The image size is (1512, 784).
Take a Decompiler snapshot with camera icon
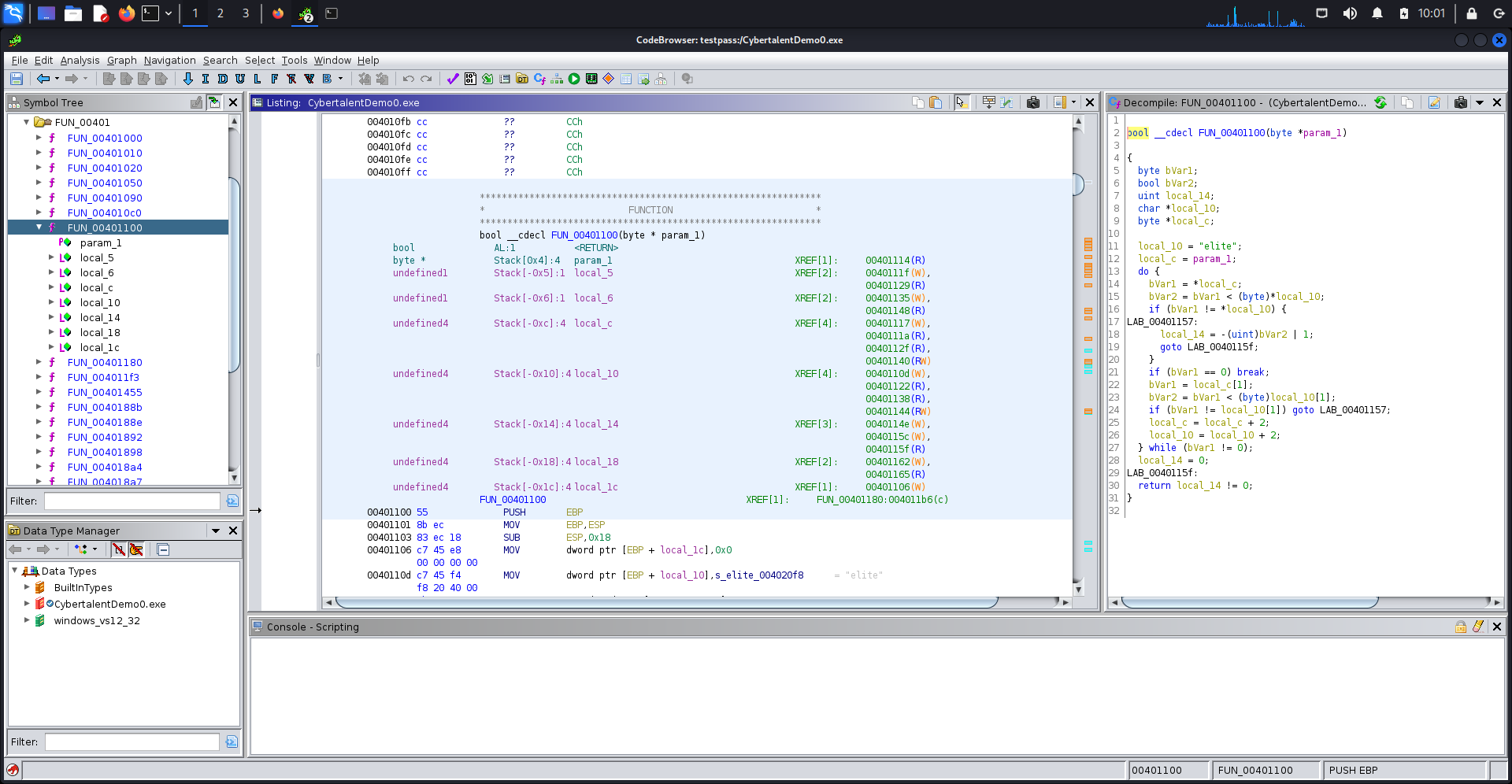coord(1461,102)
